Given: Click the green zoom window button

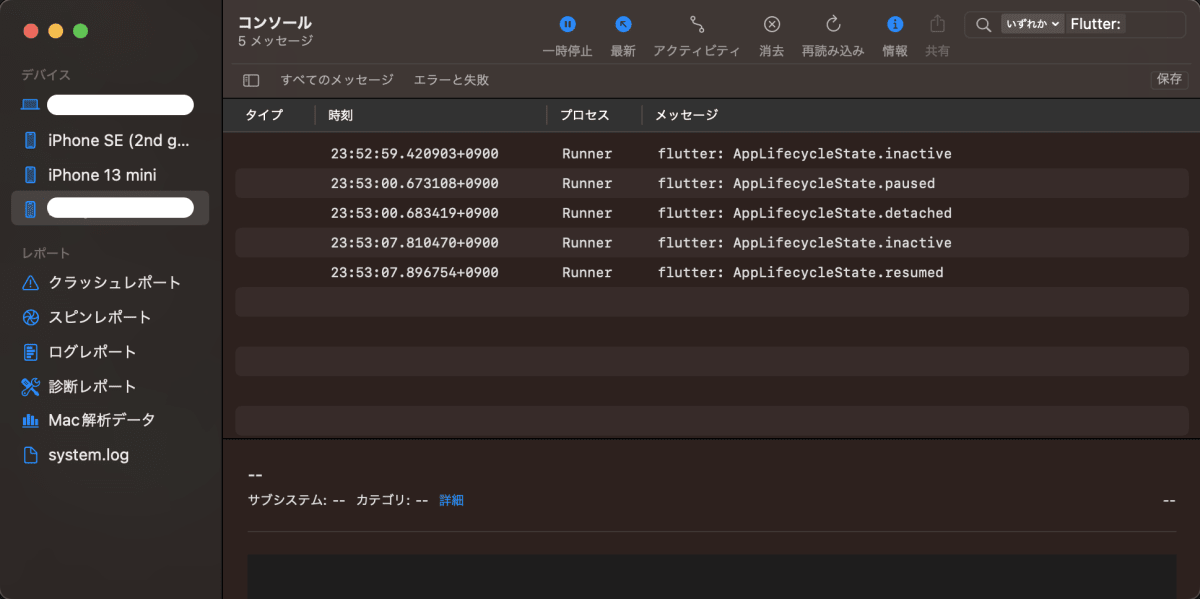Looking at the screenshot, I should click(x=81, y=31).
